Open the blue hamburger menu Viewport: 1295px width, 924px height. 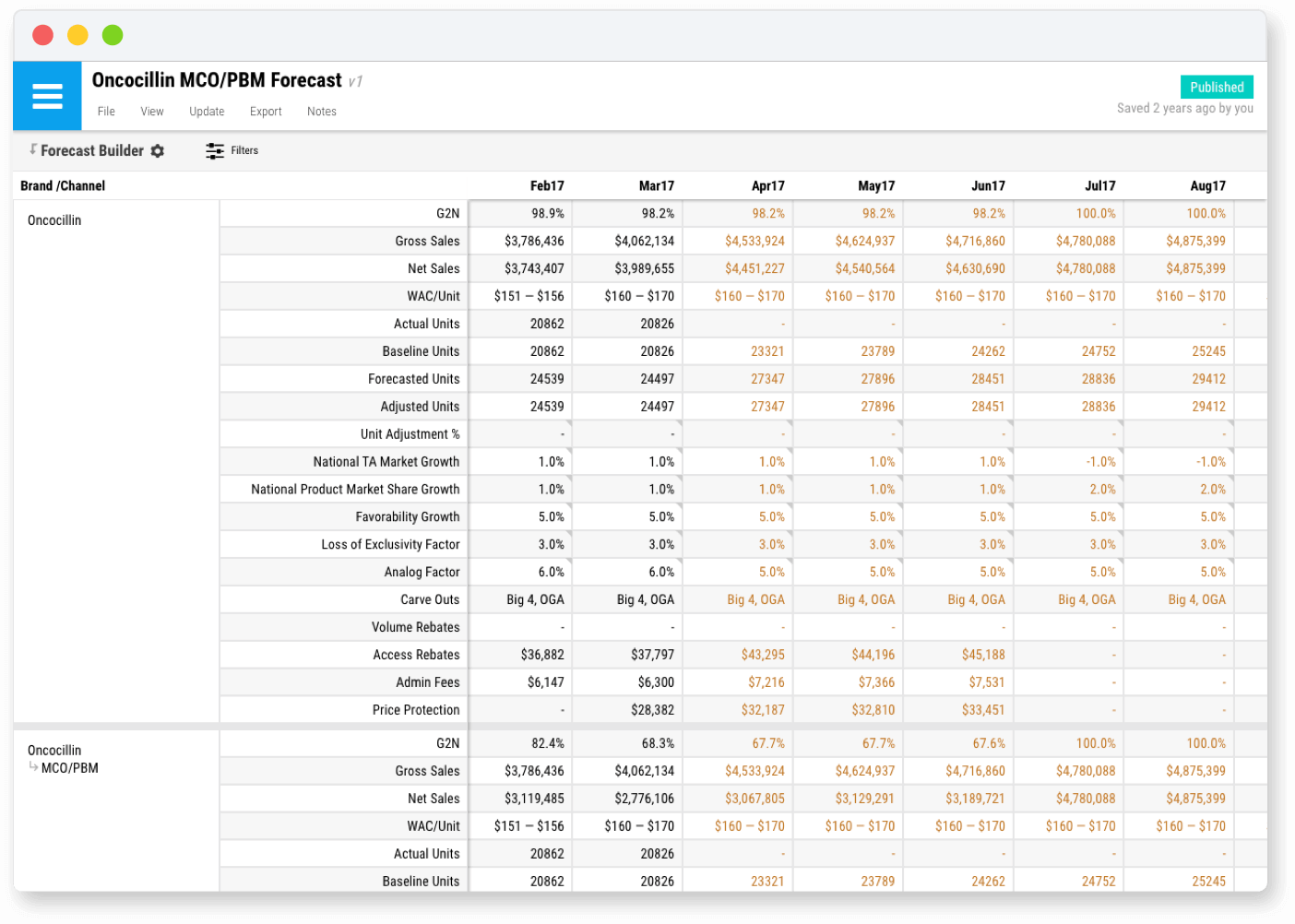[47, 96]
